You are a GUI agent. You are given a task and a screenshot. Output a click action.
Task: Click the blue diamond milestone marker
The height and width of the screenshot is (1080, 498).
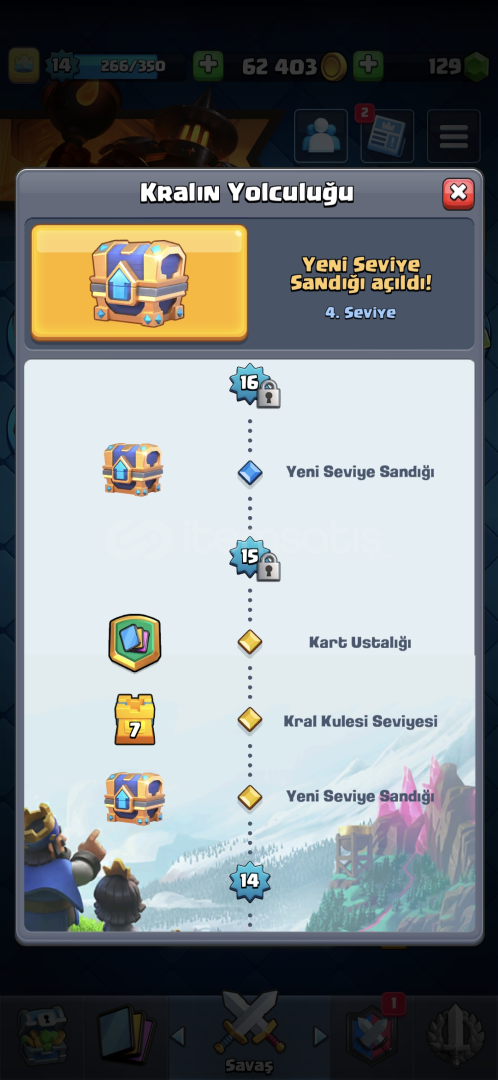pos(249,472)
